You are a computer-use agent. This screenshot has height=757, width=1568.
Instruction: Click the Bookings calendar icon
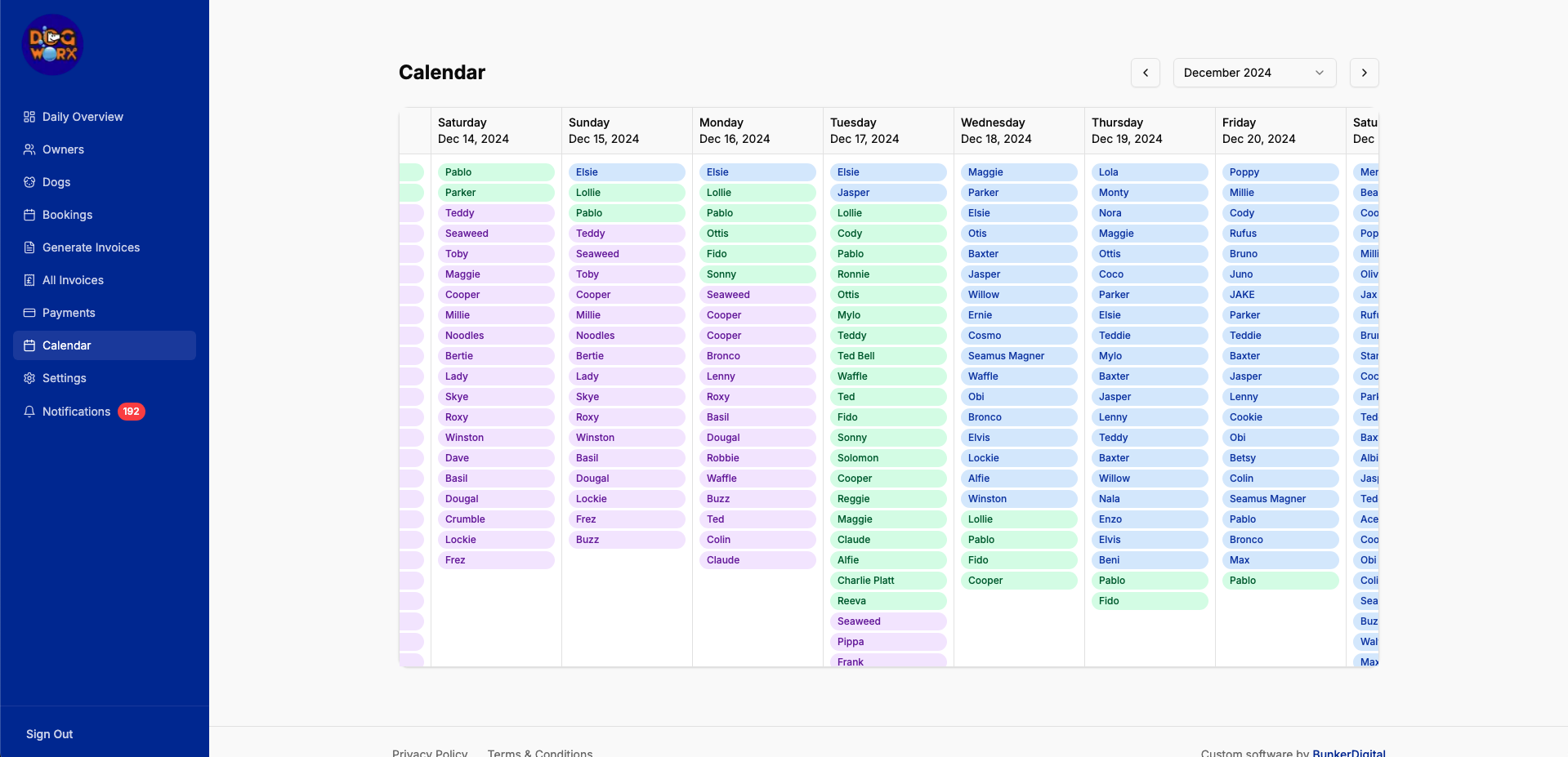29,215
